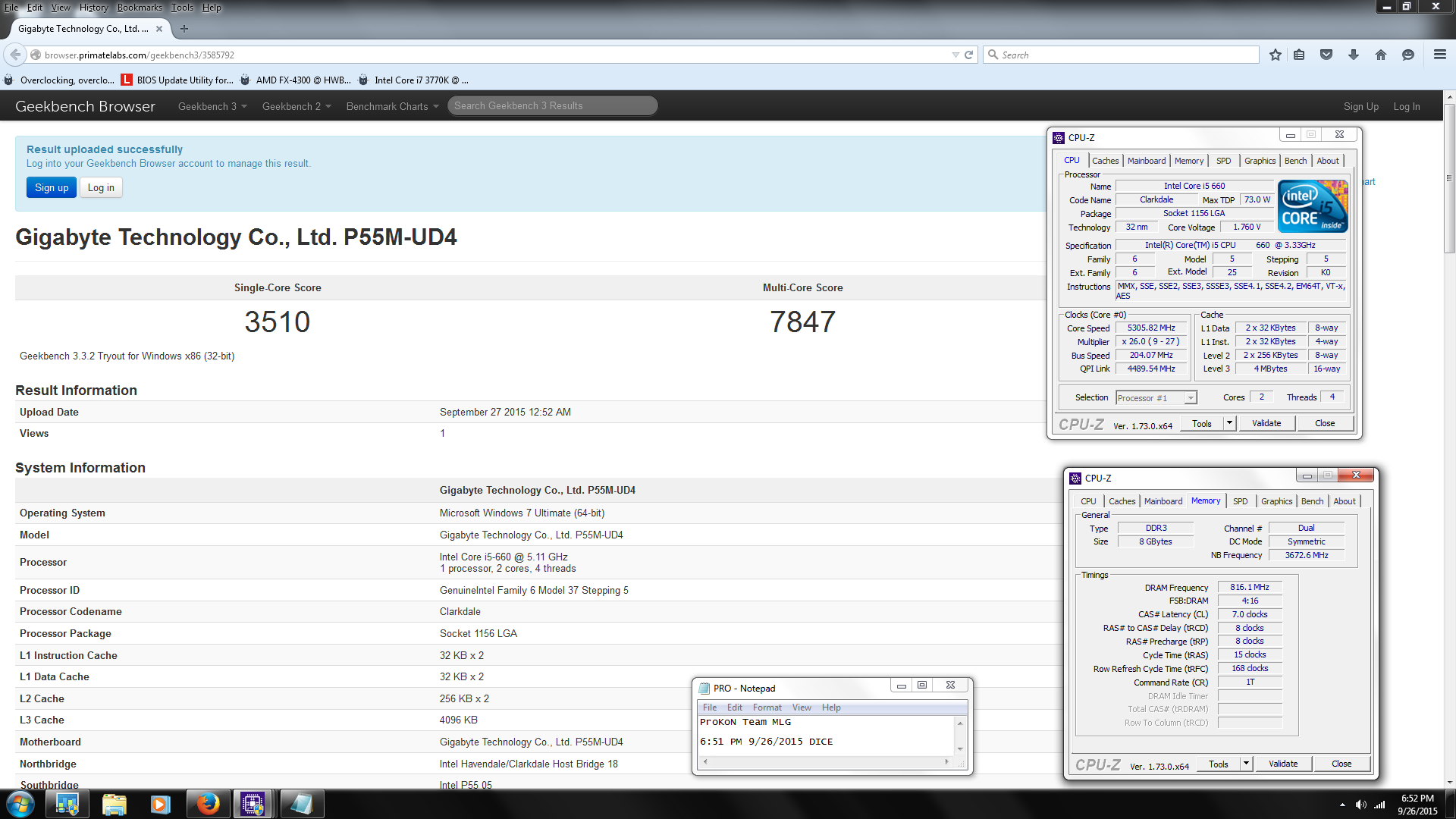This screenshot has height=819, width=1456.
Task: Open the BIOS Update Utility bookmark
Action: point(177,80)
